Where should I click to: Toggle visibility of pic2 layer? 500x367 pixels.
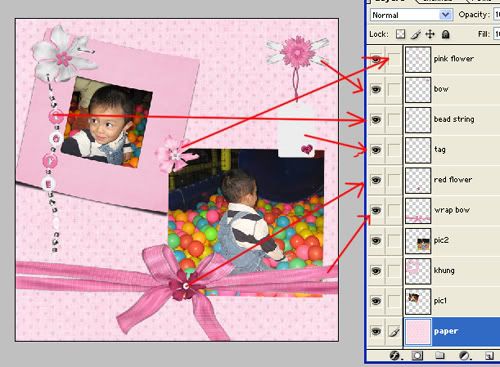point(376,240)
